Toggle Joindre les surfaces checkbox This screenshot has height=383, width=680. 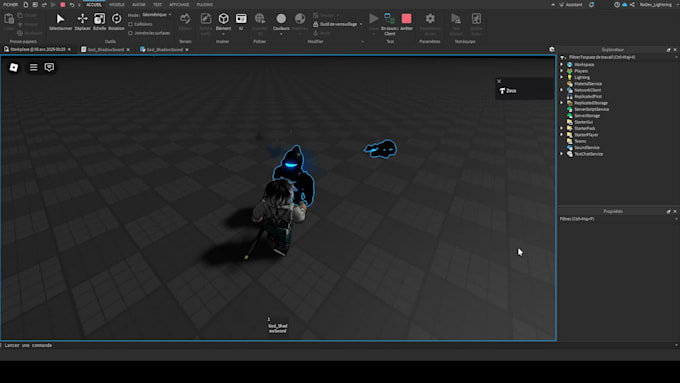[131, 33]
